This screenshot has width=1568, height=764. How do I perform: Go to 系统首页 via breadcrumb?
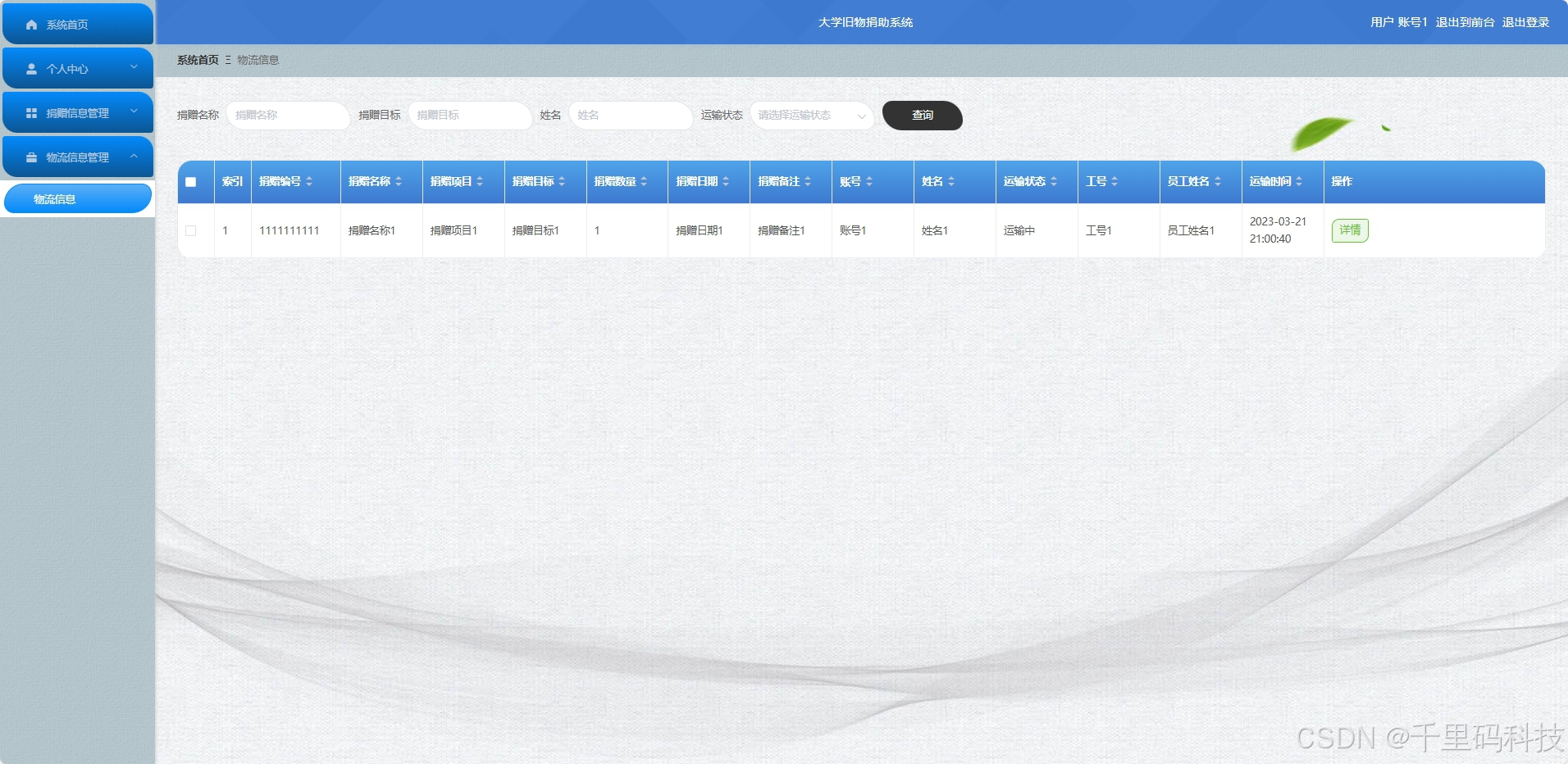[198, 60]
